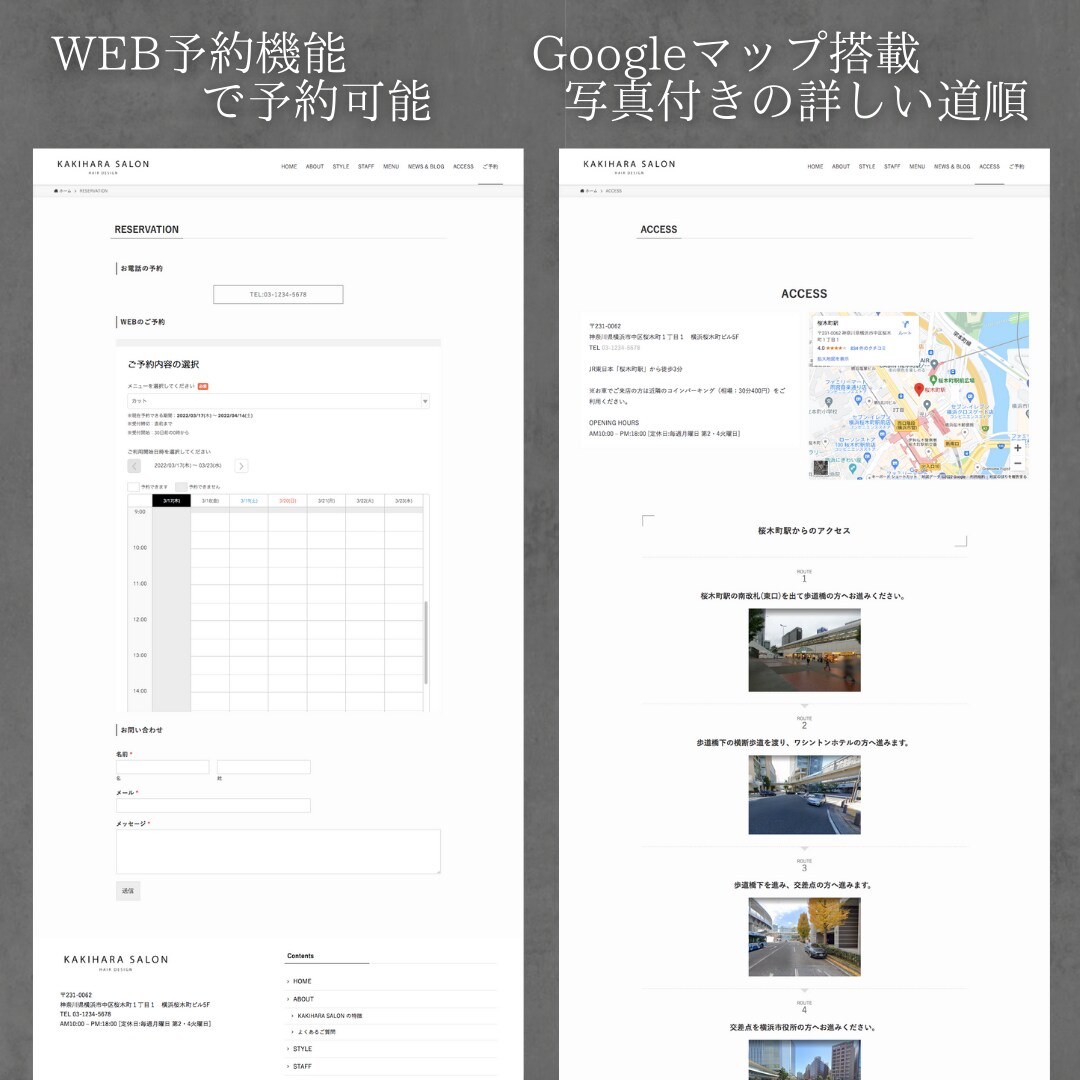Image resolution: width=1080 pixels, height=1080 pixels.
Task: Click home breadcrumb icon on access page
Action: coord(582,191)
